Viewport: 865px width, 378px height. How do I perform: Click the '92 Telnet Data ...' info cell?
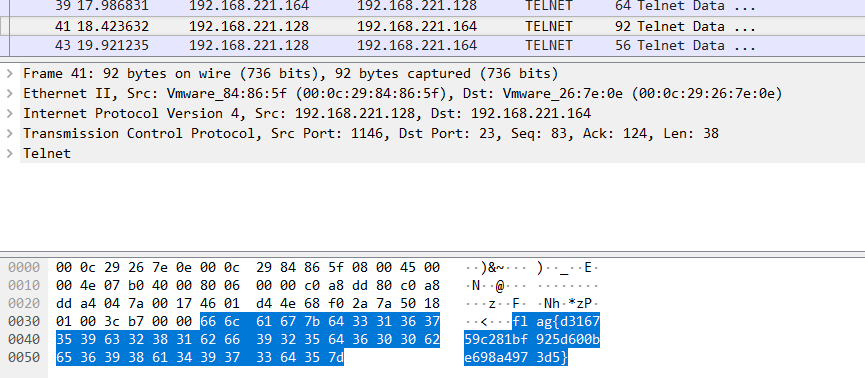[x=685, y=26]
